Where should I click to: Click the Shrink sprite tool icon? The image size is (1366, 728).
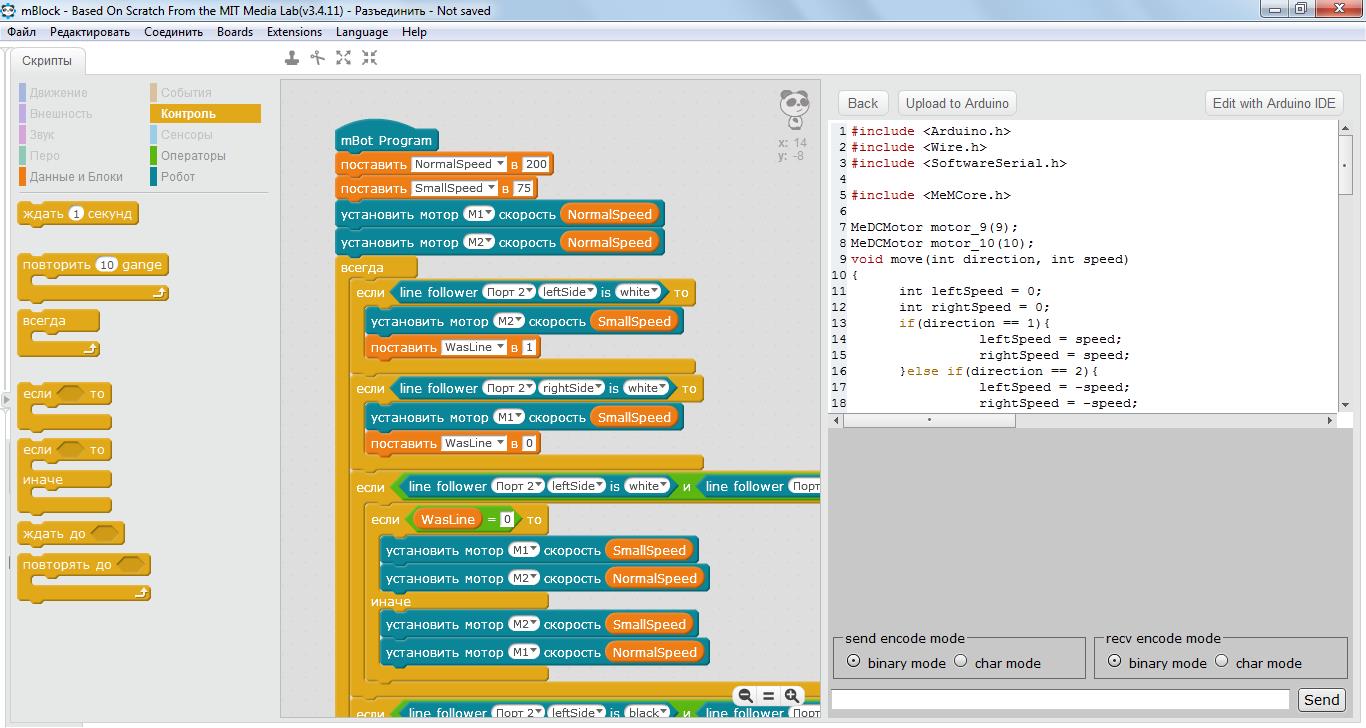point(370,58)
